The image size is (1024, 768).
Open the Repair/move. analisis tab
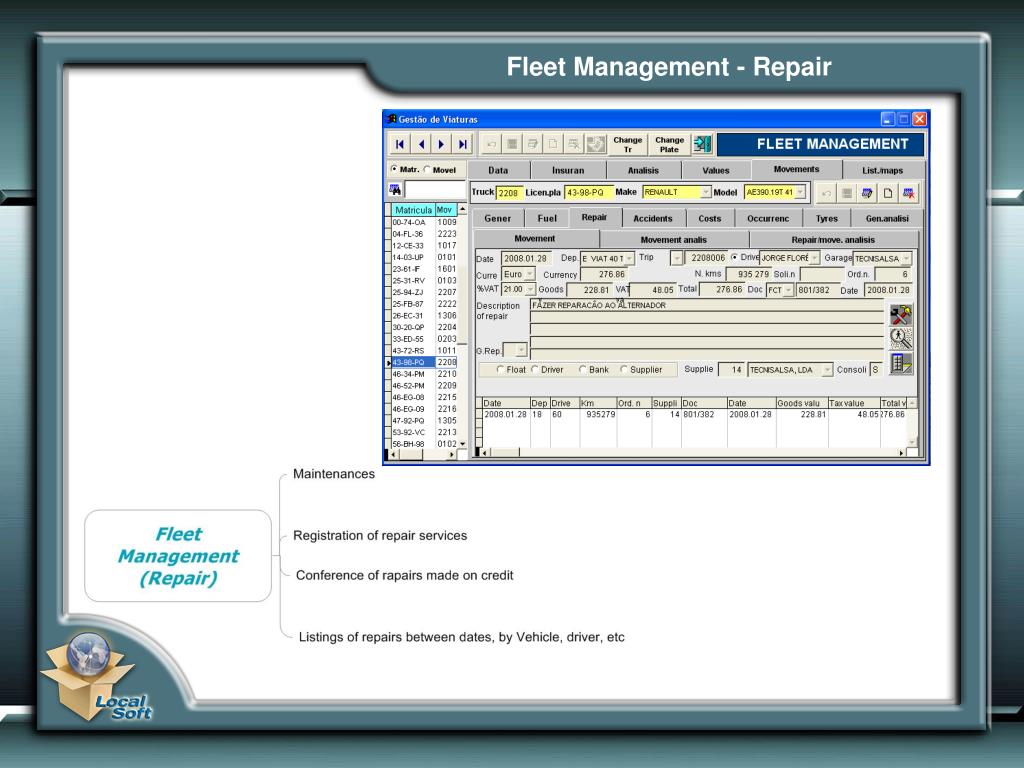[x=833, y=240]
